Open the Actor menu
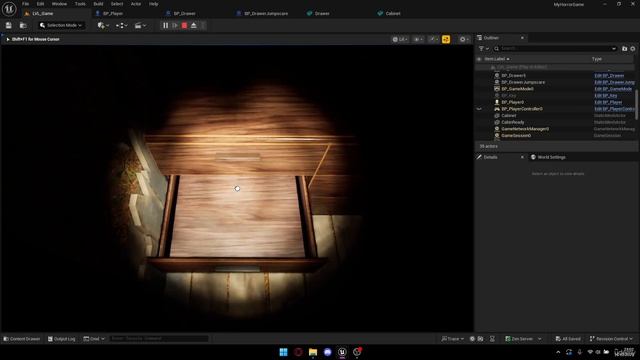640x360 pixels. coord(136,4)
